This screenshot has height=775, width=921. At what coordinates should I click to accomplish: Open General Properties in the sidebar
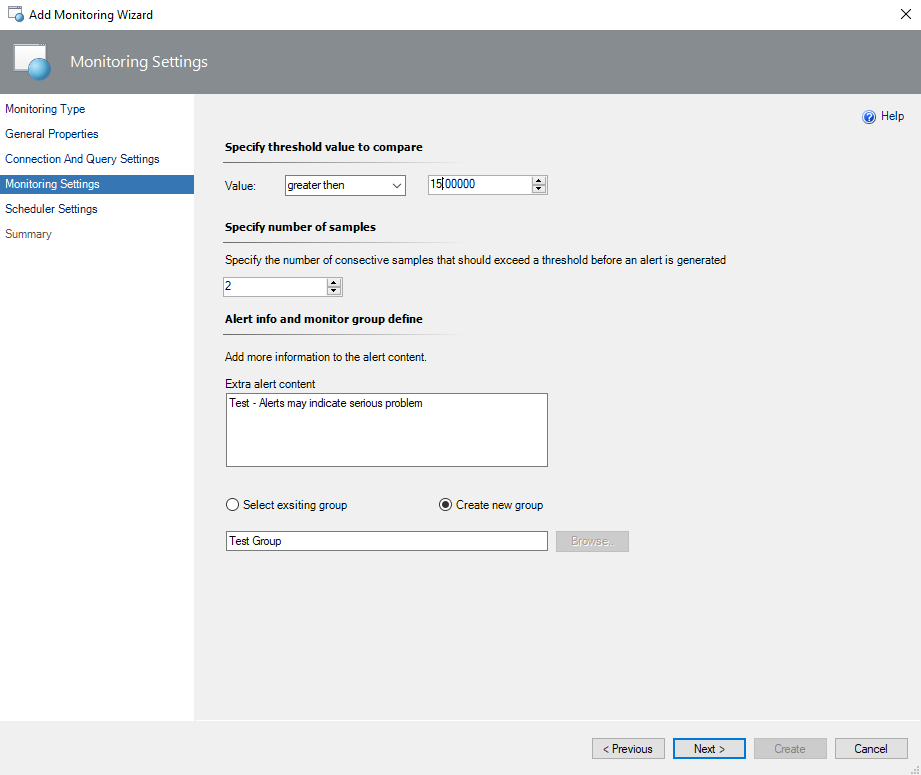click(x=52, y=134)
